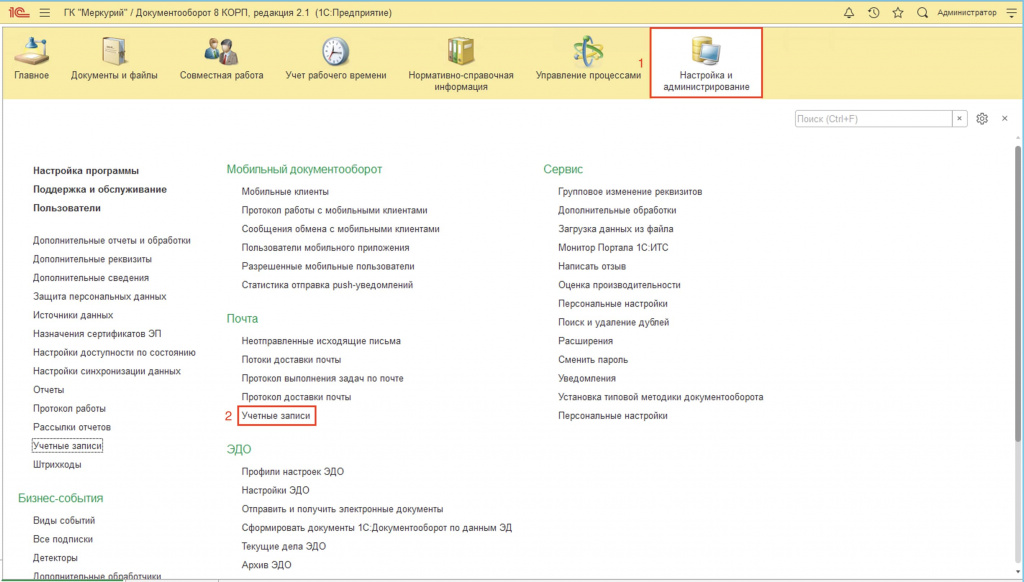Open Оценка производительности
This screenshot has width=1024, height=582.
[x=619, y=285]
